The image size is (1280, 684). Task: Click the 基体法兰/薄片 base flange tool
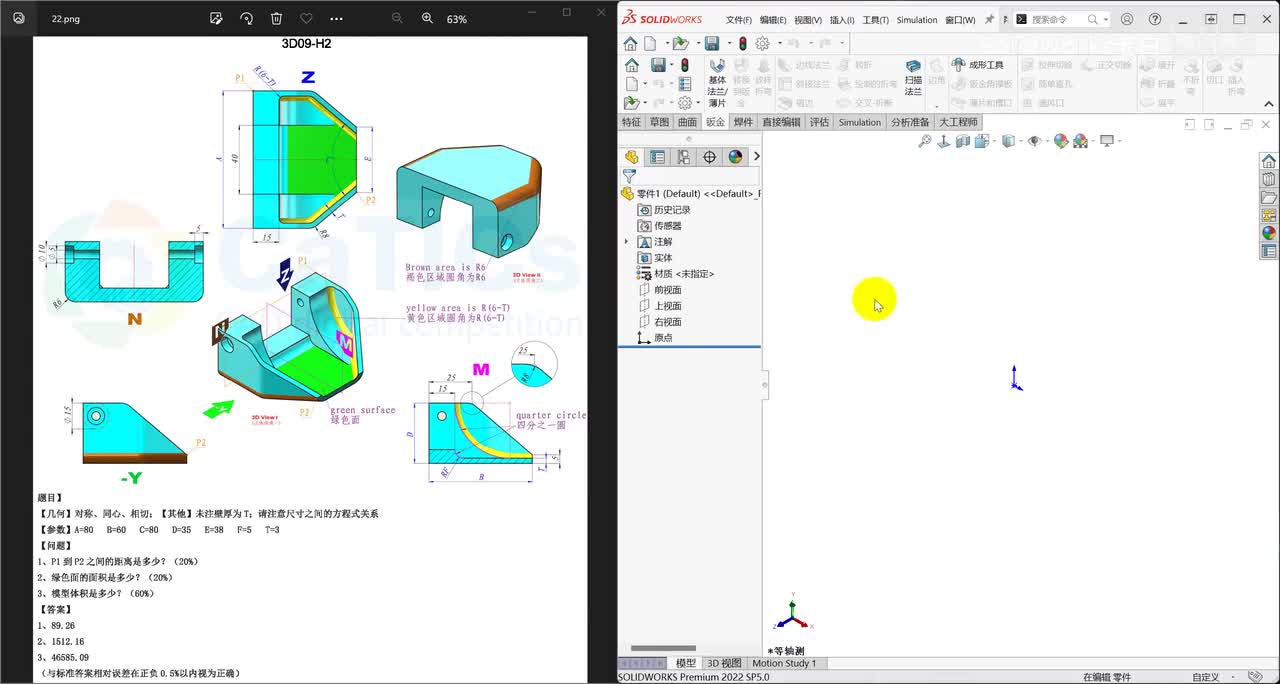[x=717, y=84]
